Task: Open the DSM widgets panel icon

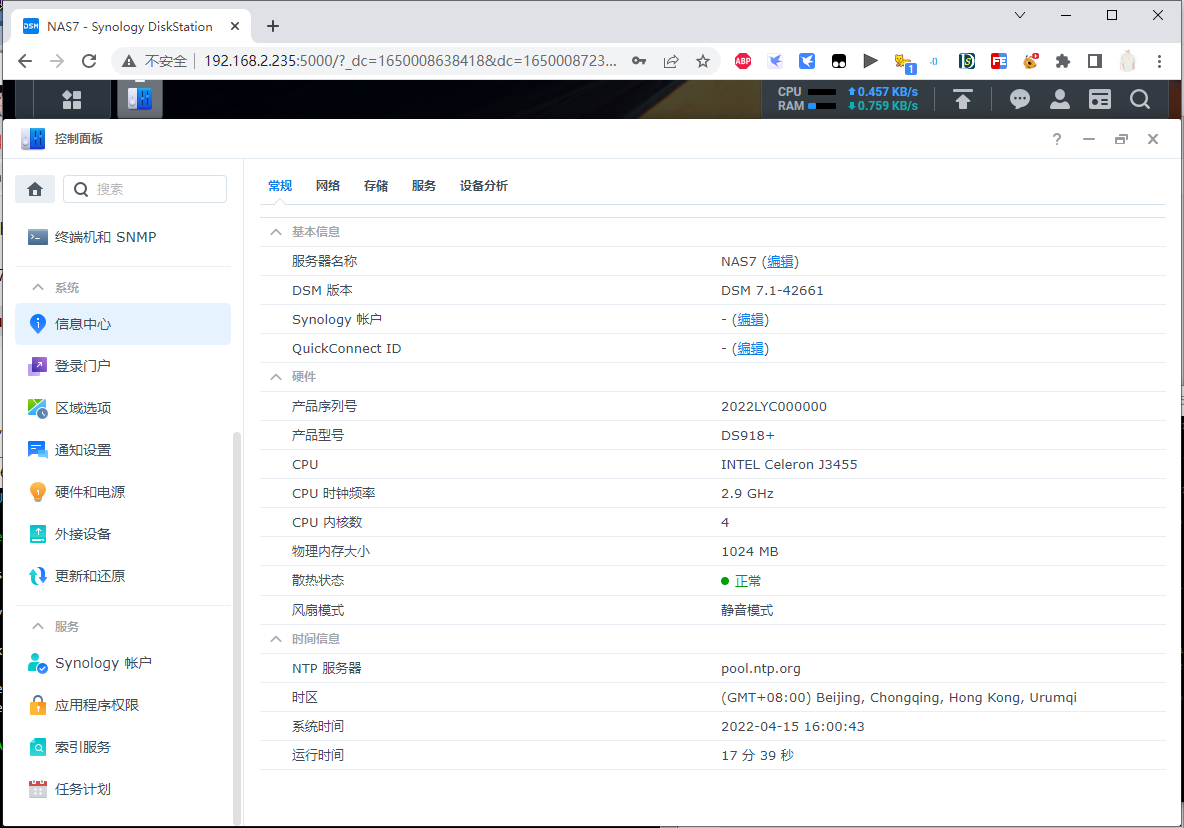Action: (1099, 100)
